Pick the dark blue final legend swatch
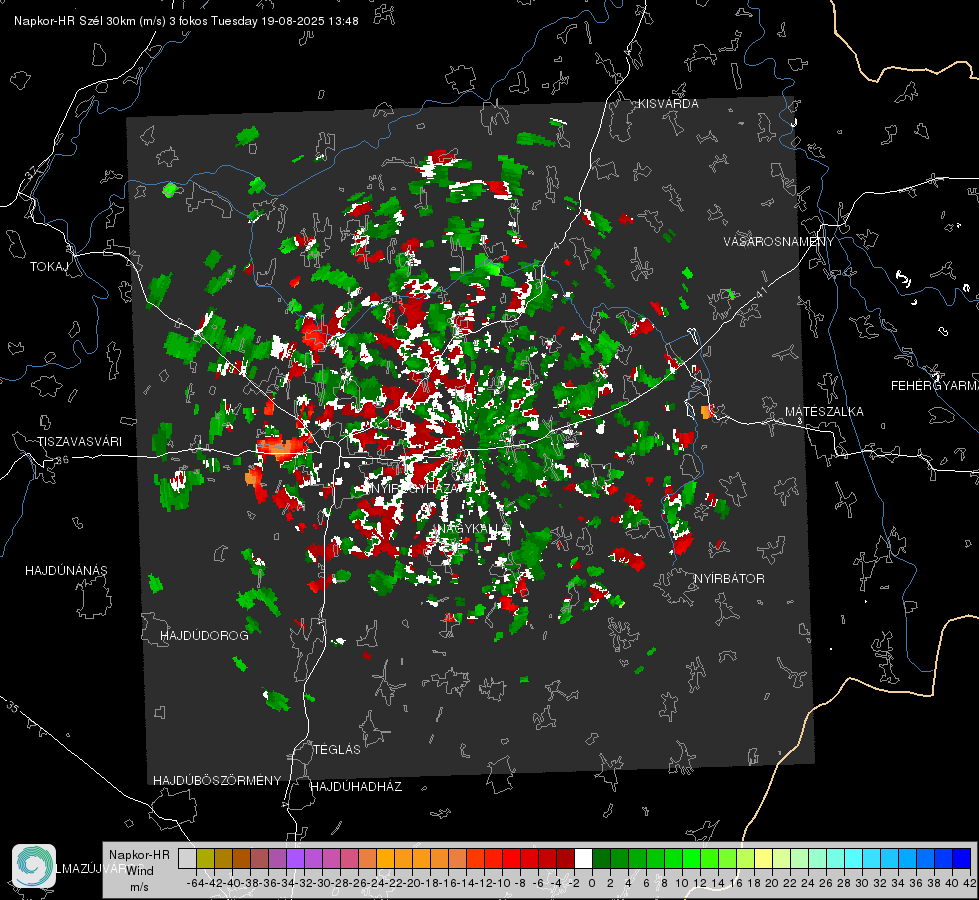 click(x=962, y=858)
